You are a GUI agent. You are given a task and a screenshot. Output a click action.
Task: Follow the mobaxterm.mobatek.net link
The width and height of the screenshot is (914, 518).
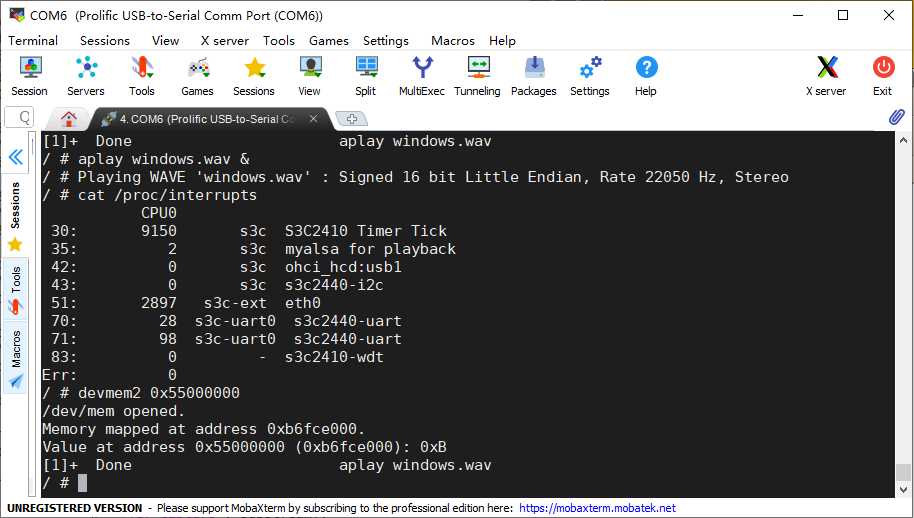pyautogui.click(x=597, y=508)
